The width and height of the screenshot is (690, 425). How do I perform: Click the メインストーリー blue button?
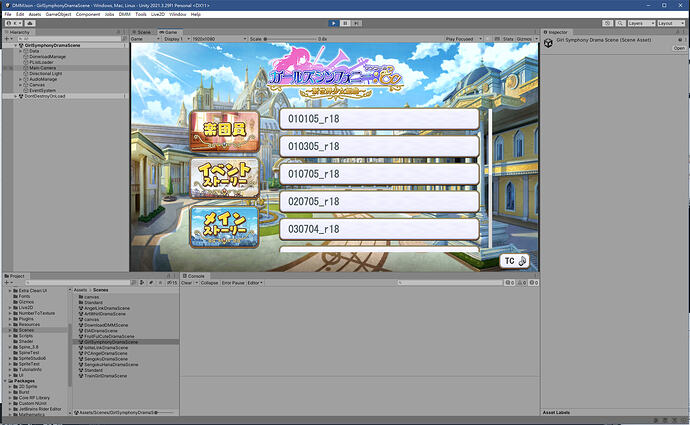[225, 227]
